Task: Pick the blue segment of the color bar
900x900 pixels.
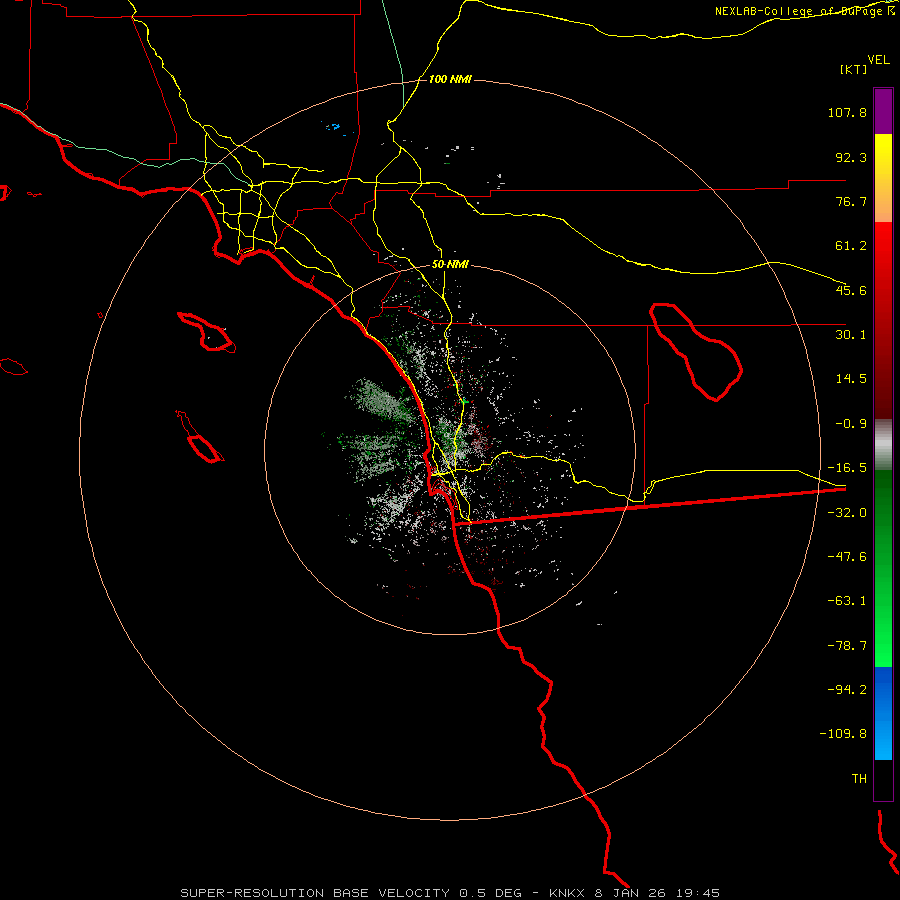Action: click(883, 713)
